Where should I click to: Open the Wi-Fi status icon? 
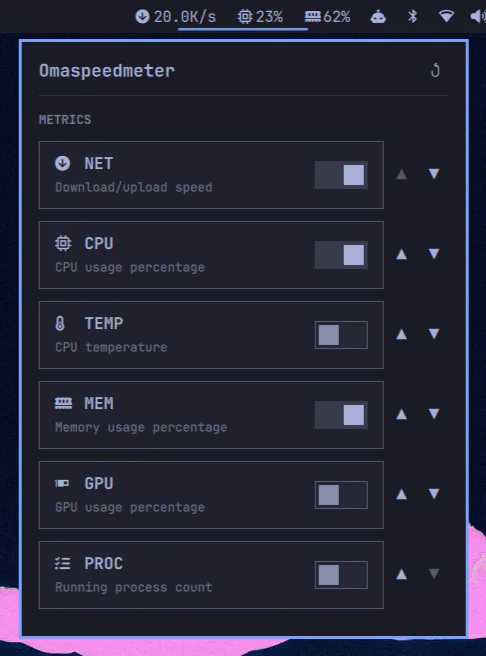point(446,17)
